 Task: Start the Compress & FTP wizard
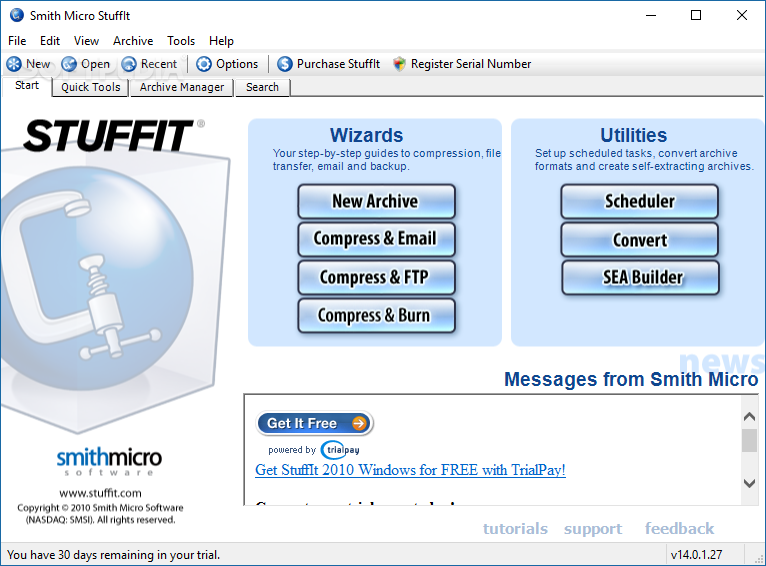[x=376, y=277]
